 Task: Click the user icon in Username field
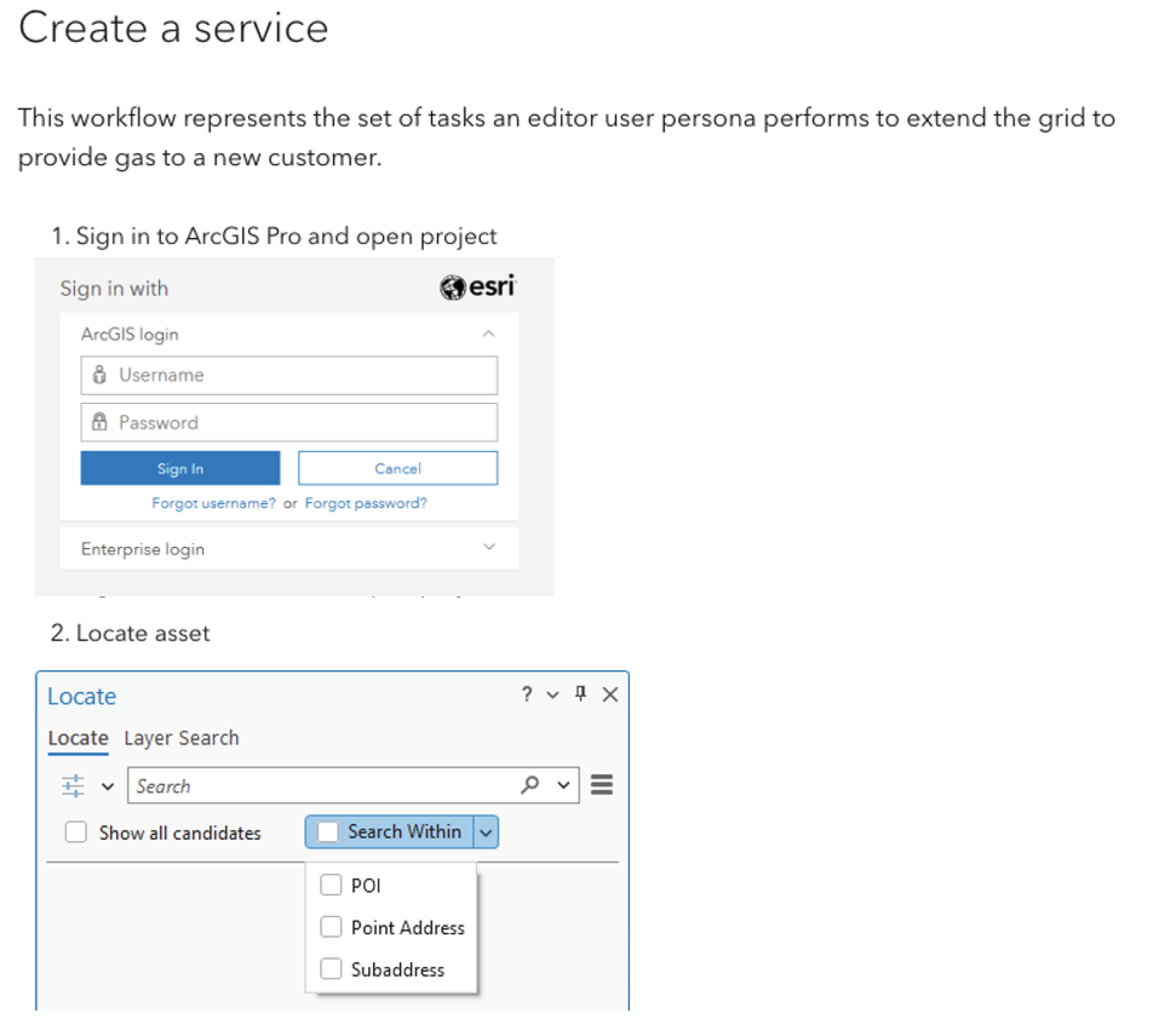pos(100,374)
